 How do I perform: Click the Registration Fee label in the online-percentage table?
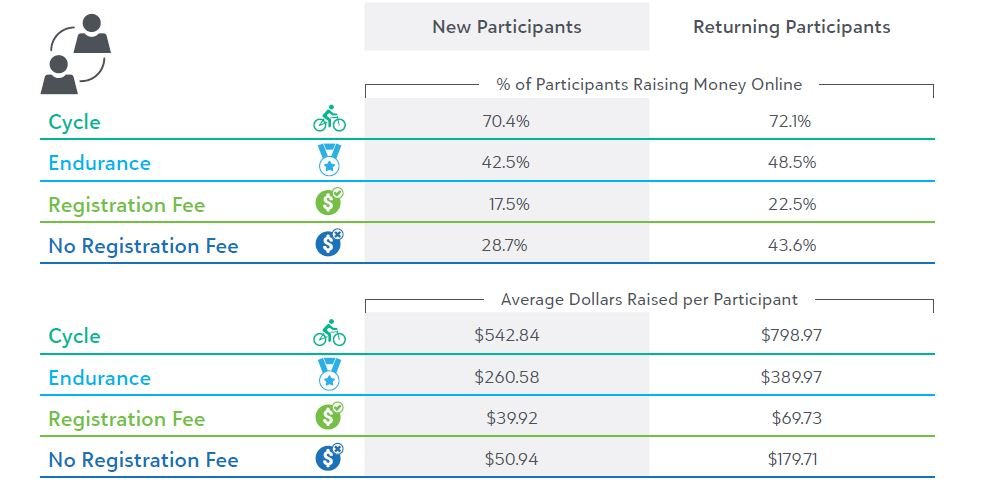coord(126,205)
